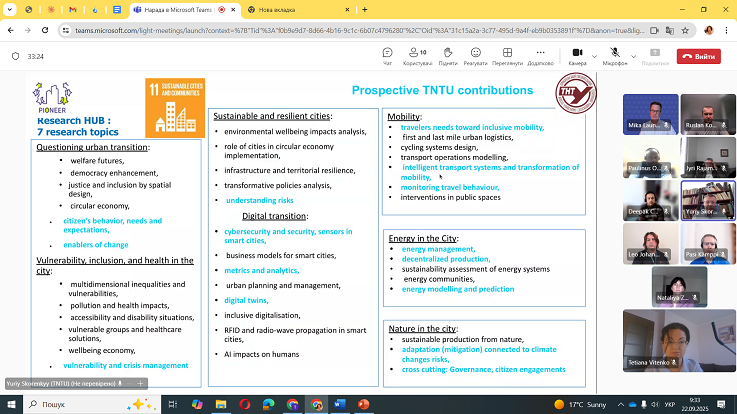
Task: Open the Реагувати reactions menu
Action: pyautogui.click(x=475, y=55)
